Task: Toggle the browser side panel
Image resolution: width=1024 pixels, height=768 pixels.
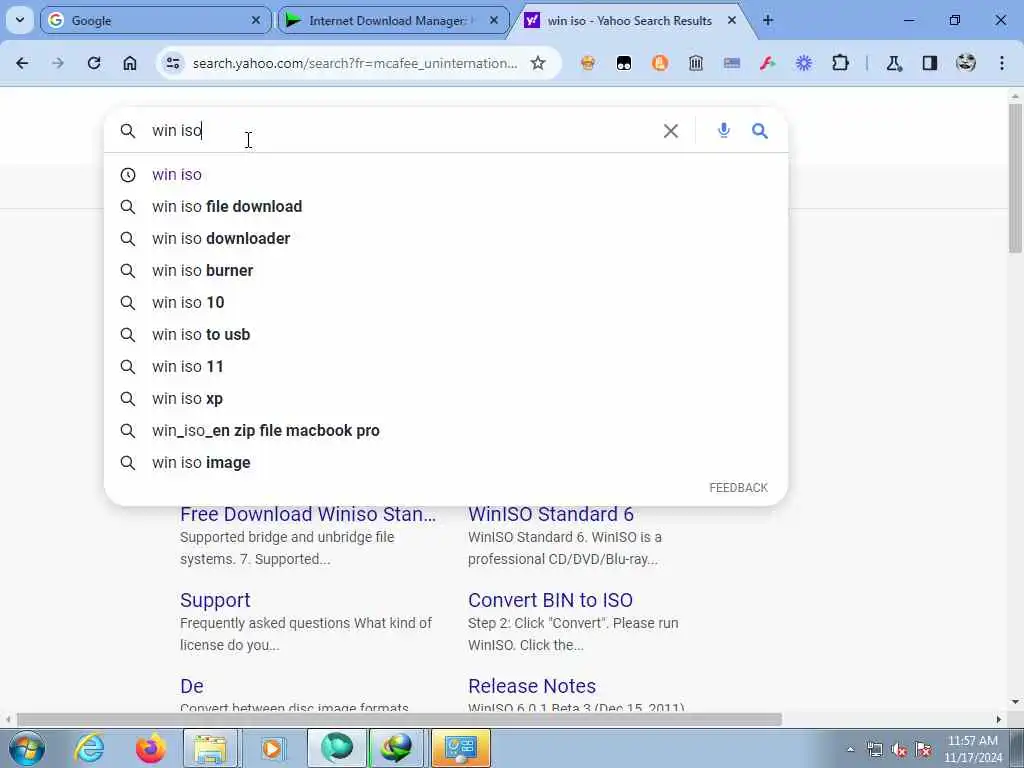Action: (x=930, y=63)
